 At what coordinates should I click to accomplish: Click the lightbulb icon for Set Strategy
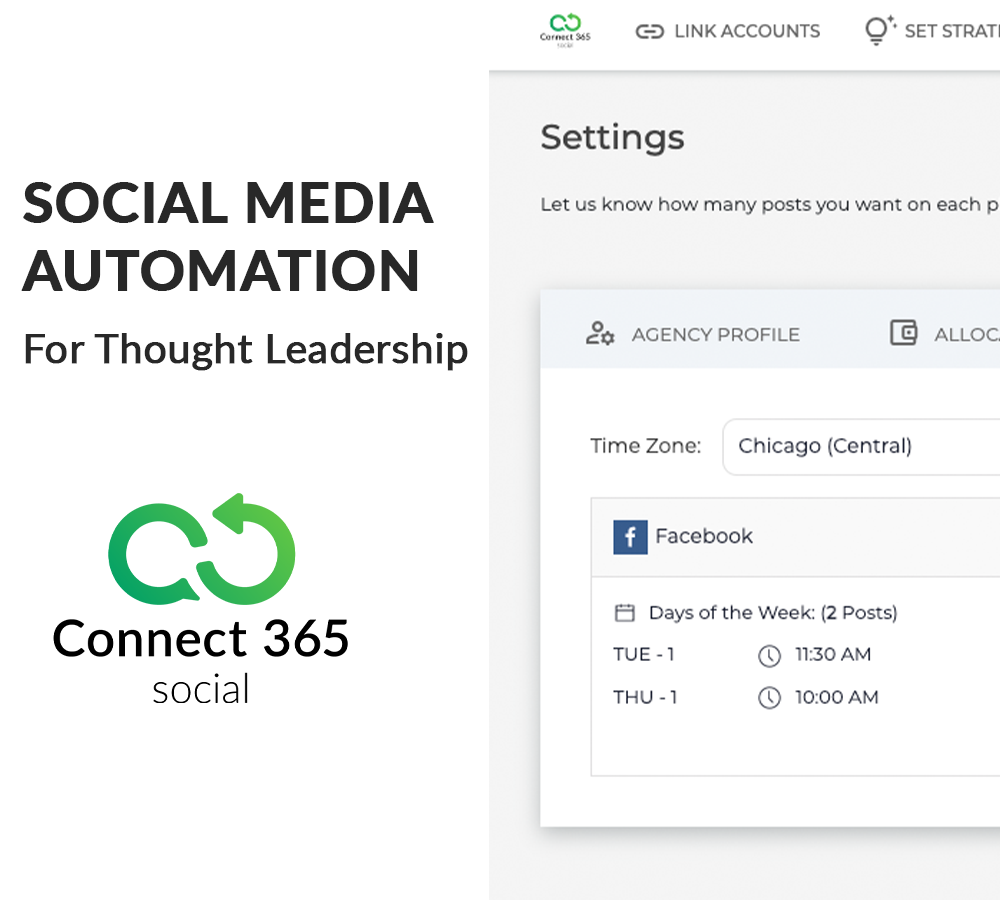click(879, 31)
